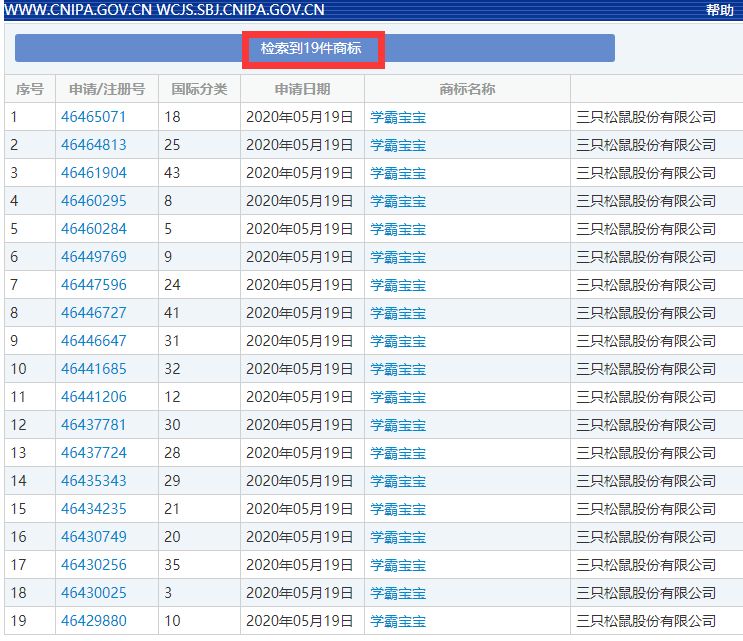The height and width of the screenshot is (641, 743).
Task: Open registration number 46447596
Action: tap(93, 285)
